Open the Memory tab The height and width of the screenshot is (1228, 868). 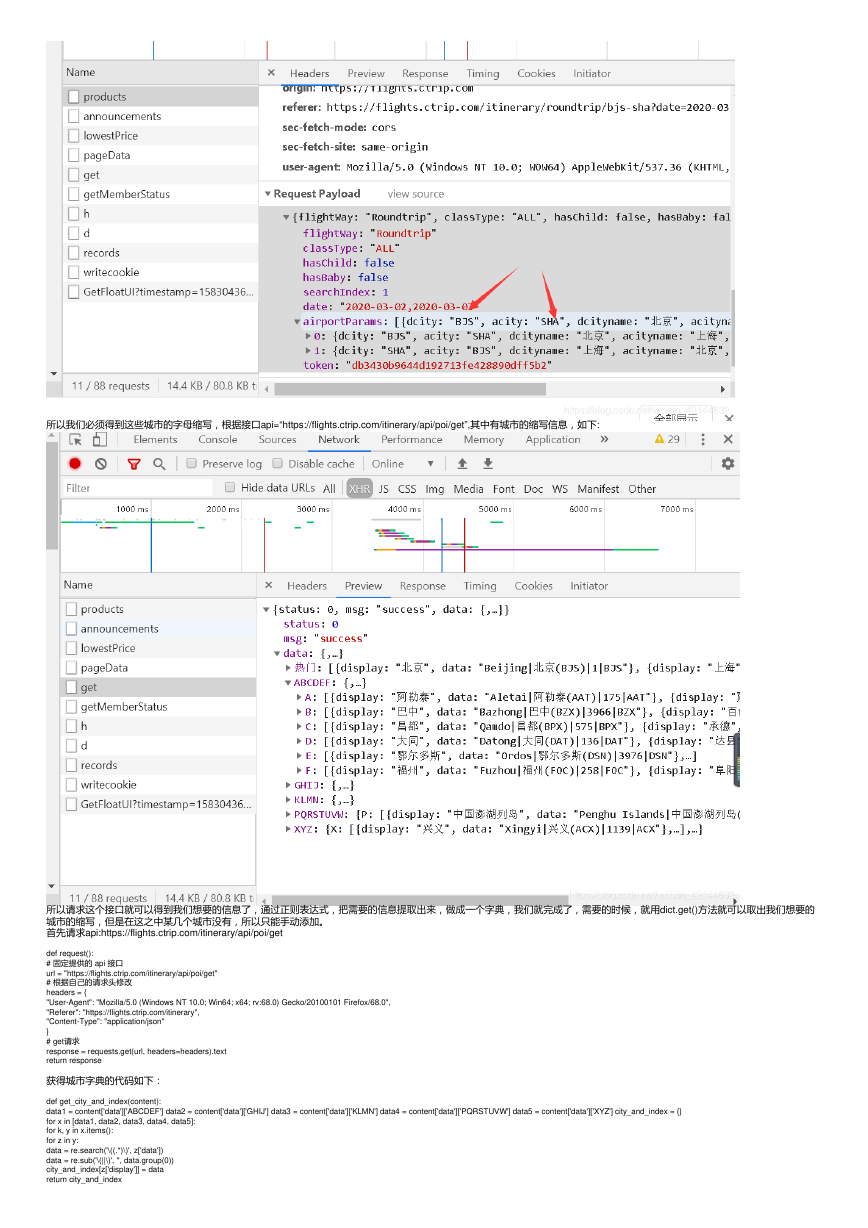(484, 439)
